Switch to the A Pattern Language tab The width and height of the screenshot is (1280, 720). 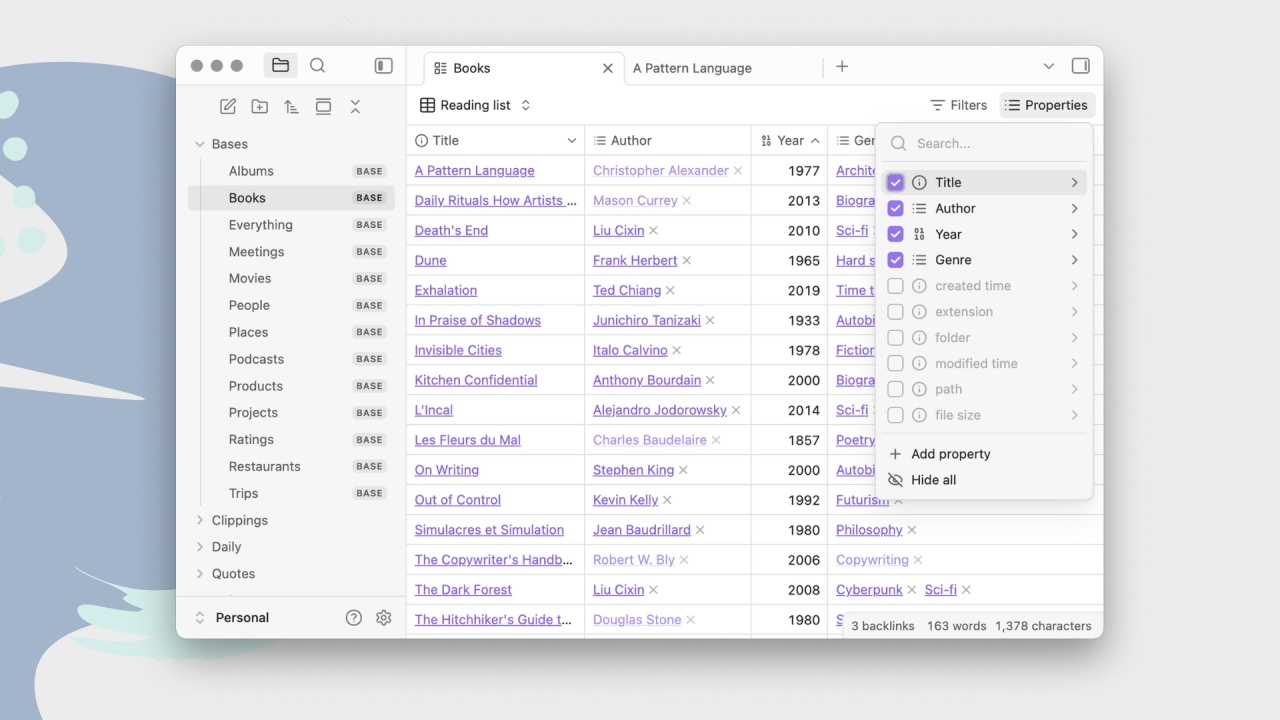692,68
